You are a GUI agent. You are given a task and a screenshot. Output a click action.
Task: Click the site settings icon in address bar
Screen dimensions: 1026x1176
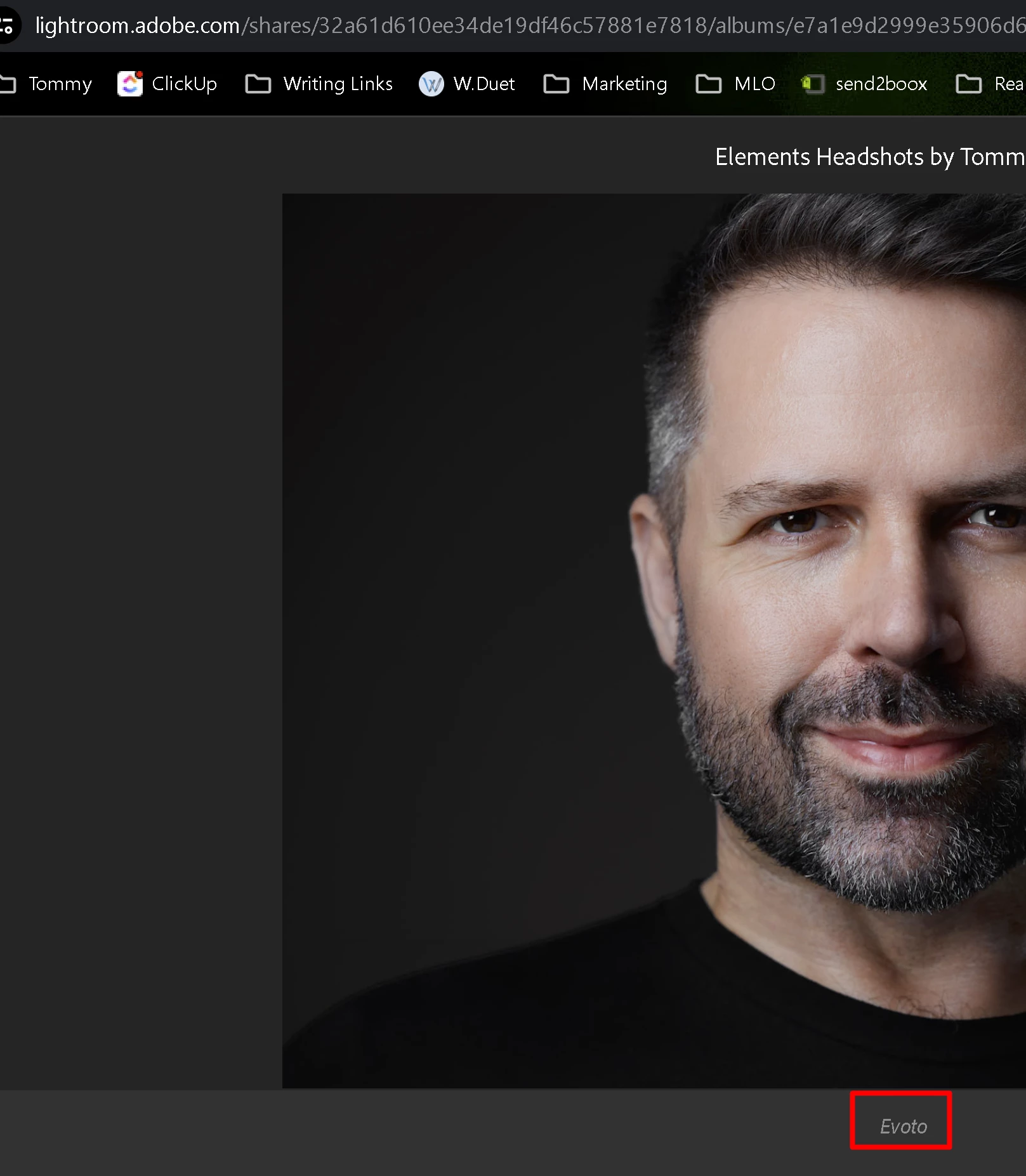(6, 25)
